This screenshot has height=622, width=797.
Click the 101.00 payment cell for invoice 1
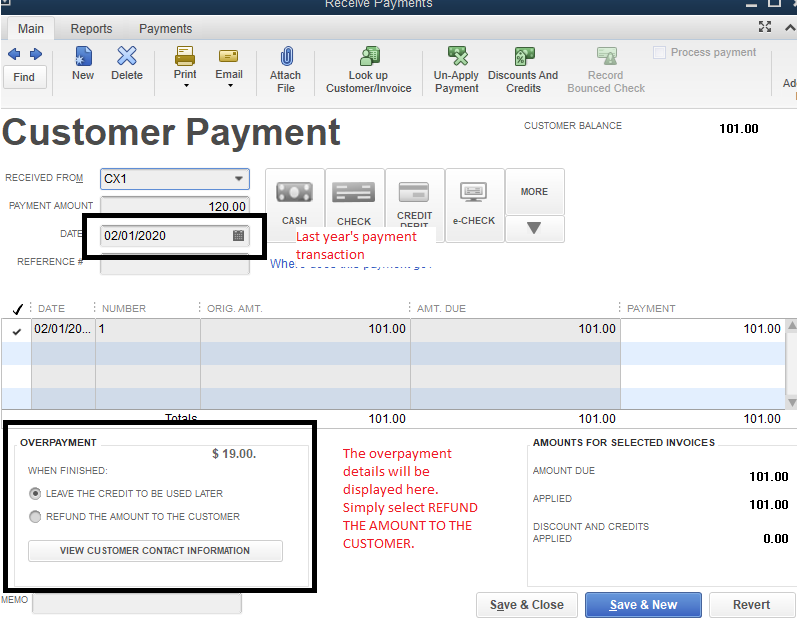[x=702, y=330]
